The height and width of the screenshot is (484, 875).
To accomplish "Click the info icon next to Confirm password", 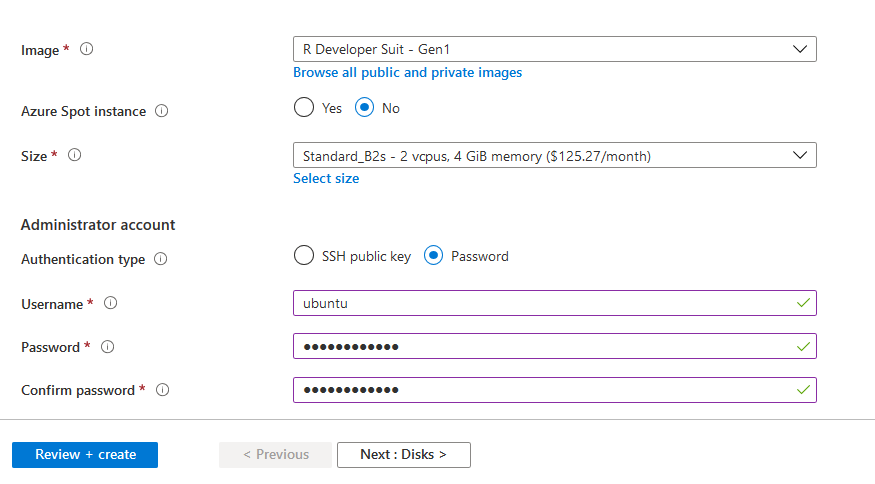I will pyautogui.click(x=162, y=390).
